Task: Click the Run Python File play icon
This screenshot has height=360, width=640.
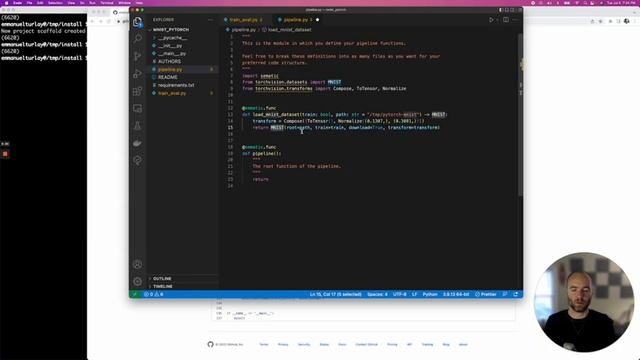Action: click(x=491, y=20)
